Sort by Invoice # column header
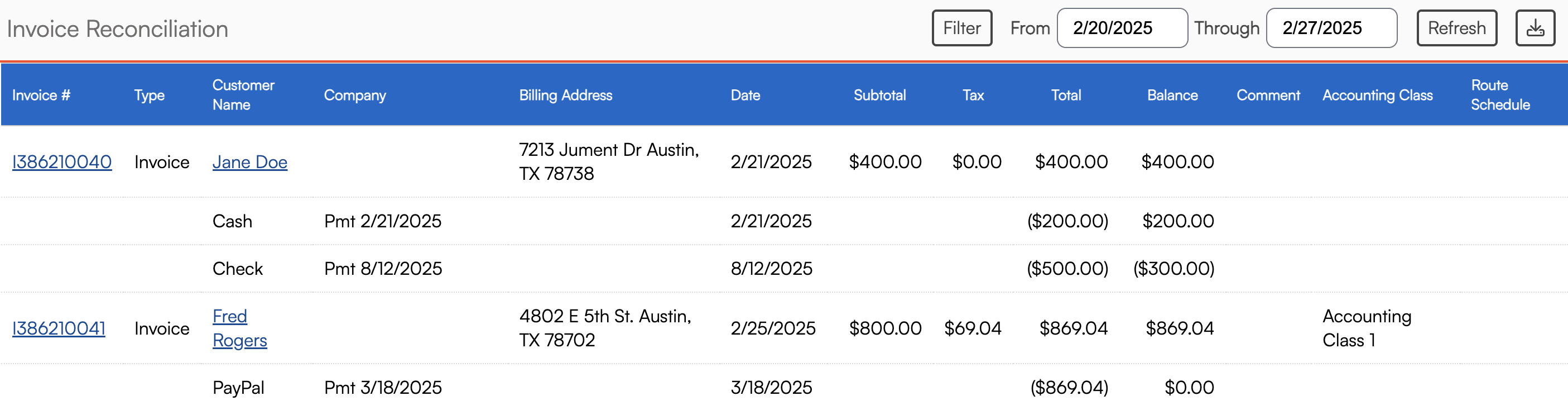This screenshot has width=1568, height=410. [41, 95]
